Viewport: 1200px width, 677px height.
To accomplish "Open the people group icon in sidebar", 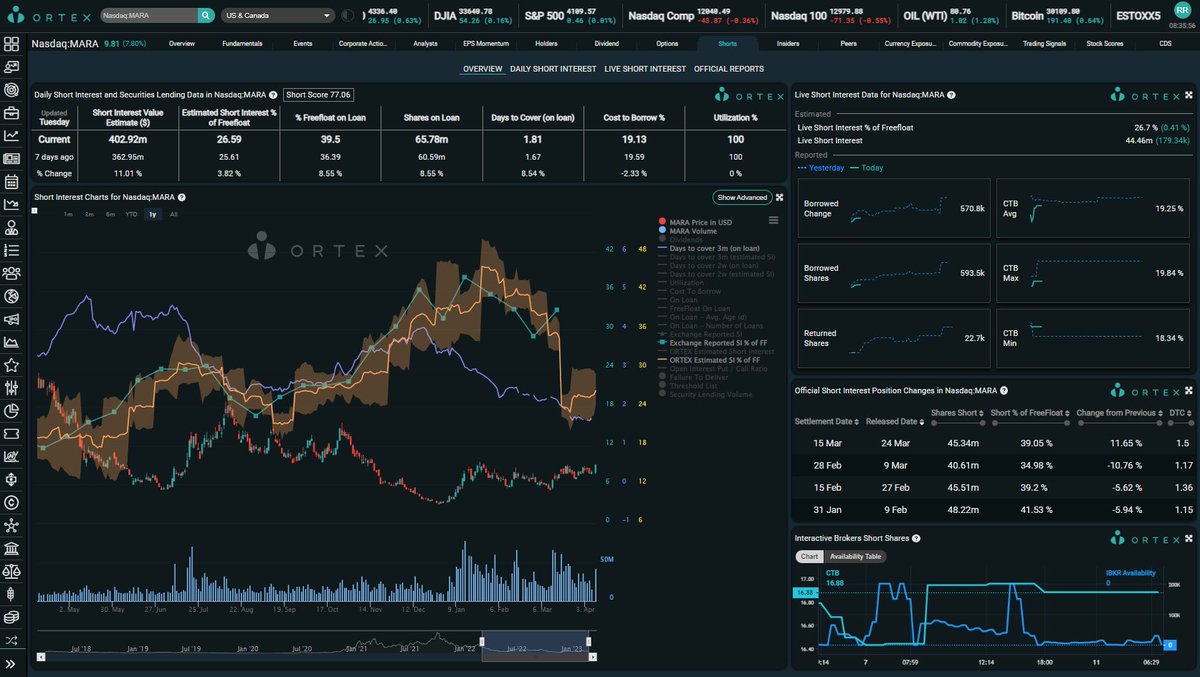I will [x=12, y=273].
